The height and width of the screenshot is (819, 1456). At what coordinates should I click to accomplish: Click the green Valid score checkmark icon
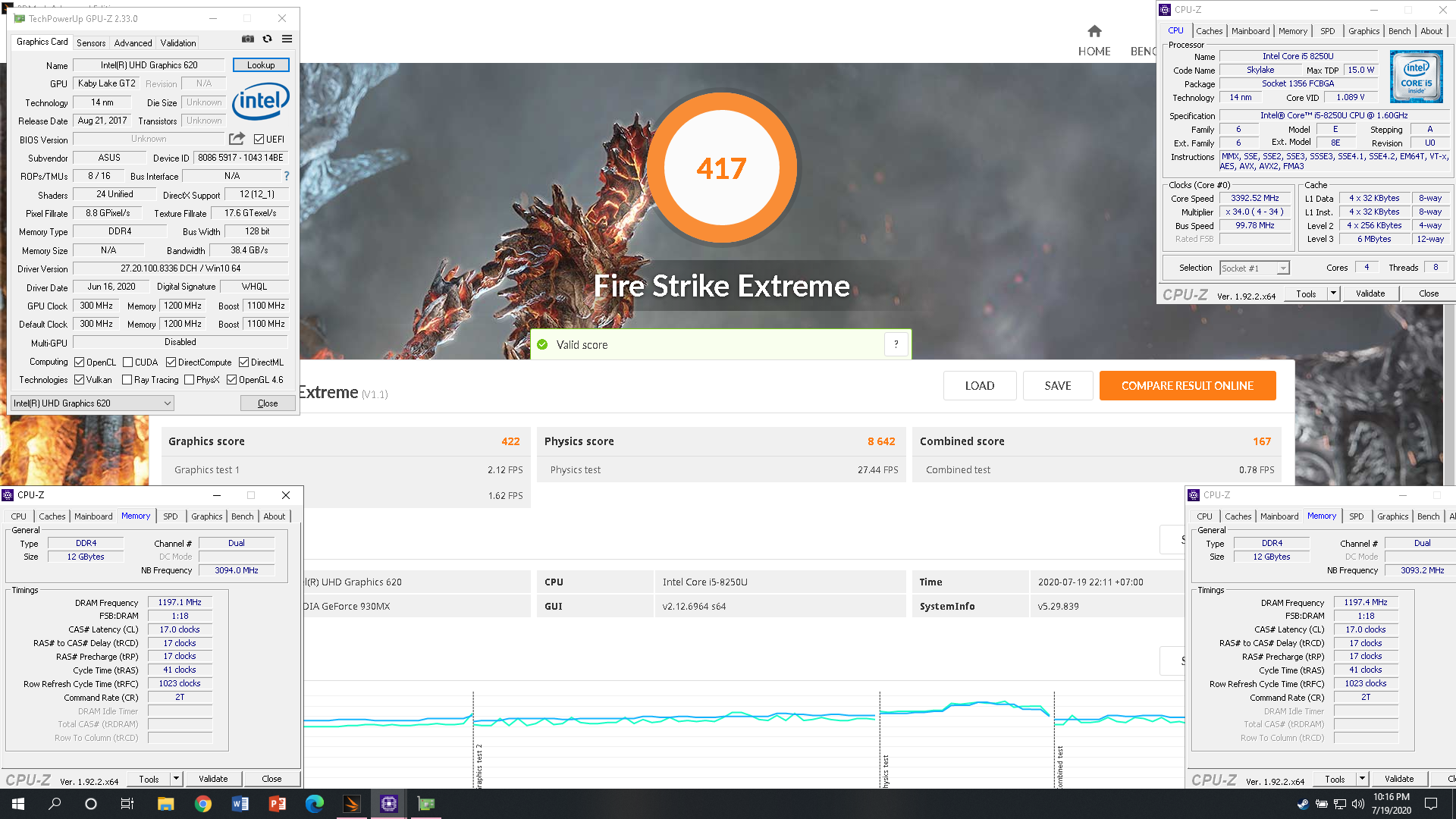pyautogui.click(x=542, y=344)
